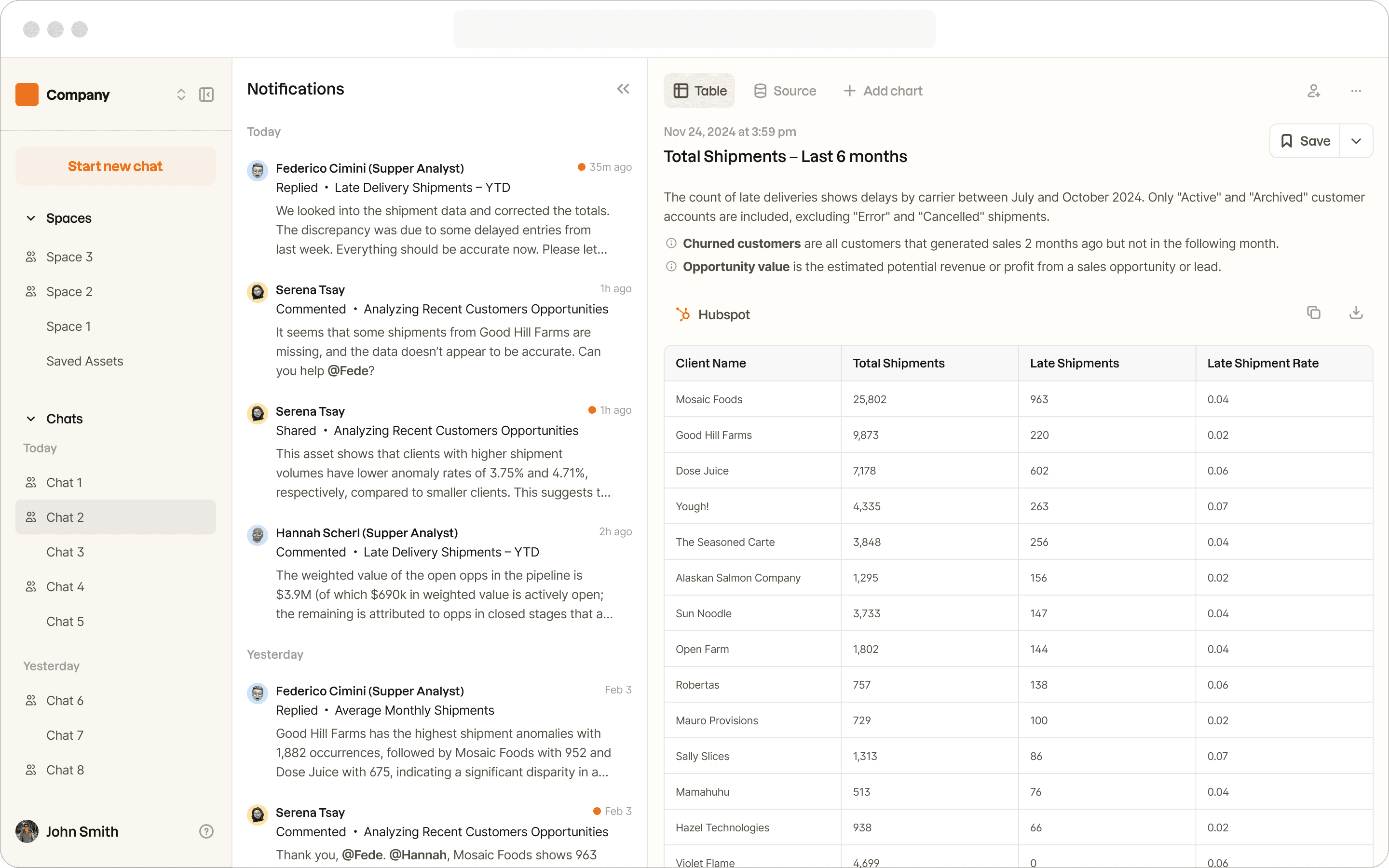Image resolution: width=1389 pixels, height=868 pixels.
Task: Click the Opportunity value info icon
Action: point(671,266)
